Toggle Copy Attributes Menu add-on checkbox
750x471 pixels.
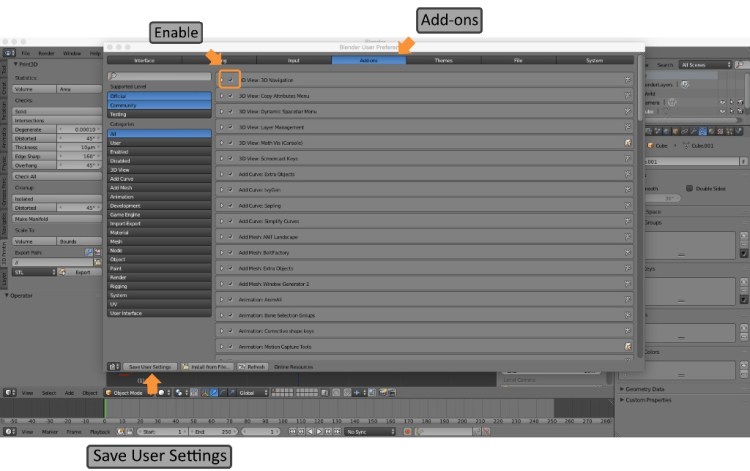(x=231, y=96)
